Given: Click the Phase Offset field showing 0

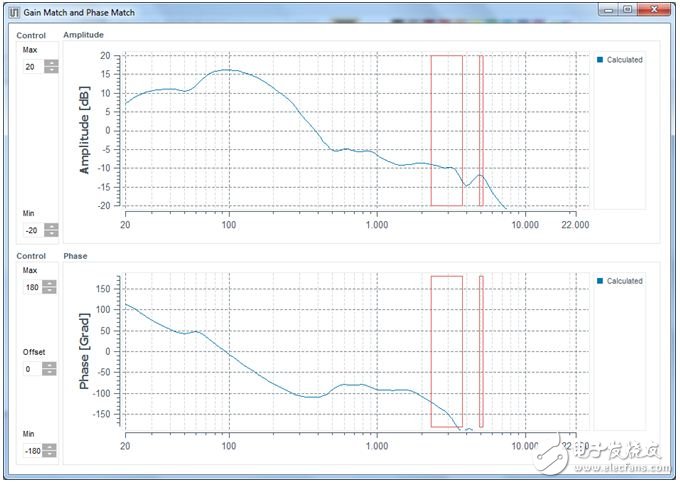Looking at the screenshot, I should pyautogui.click(x=32, y=369).
